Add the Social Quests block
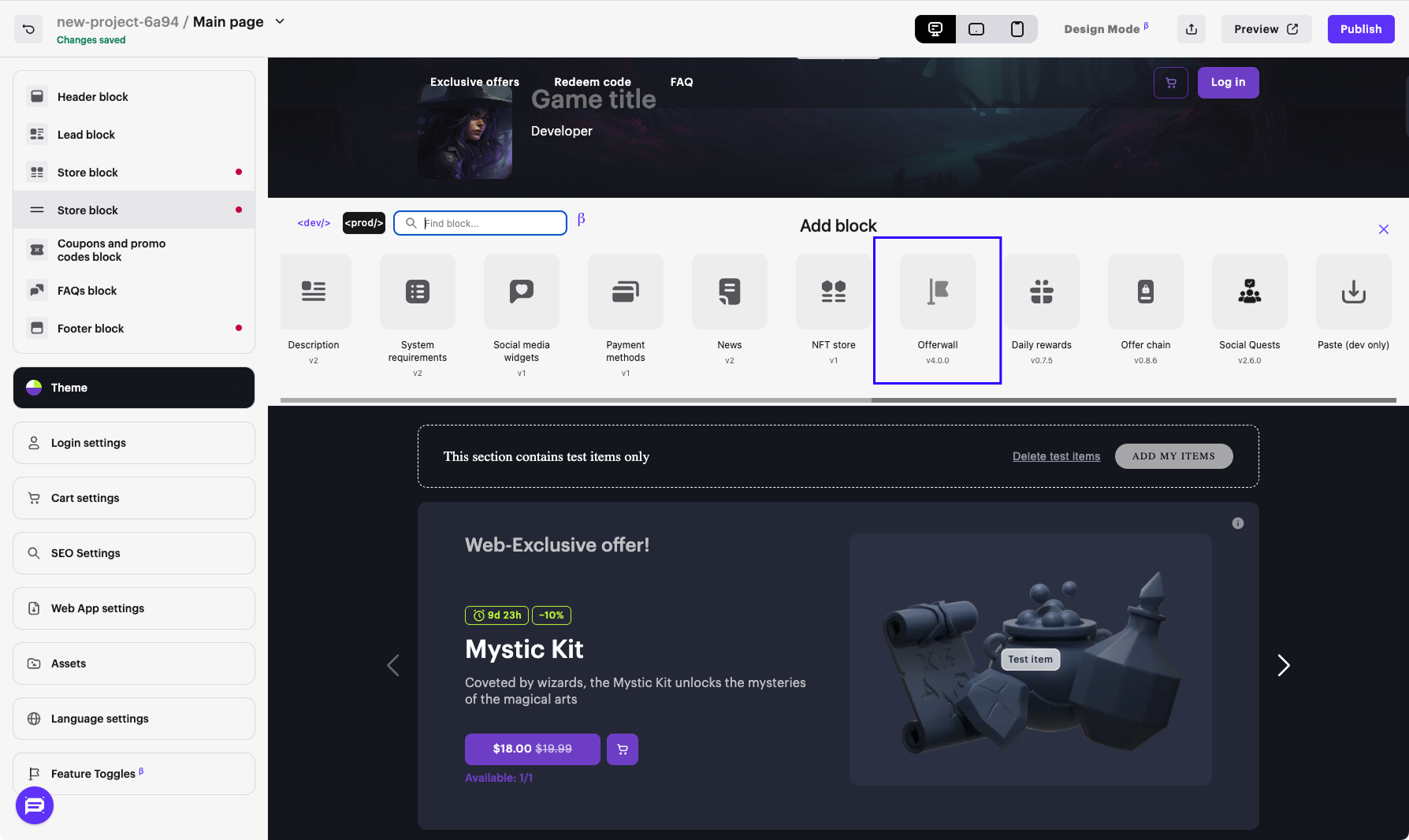 pos(1249,293)
